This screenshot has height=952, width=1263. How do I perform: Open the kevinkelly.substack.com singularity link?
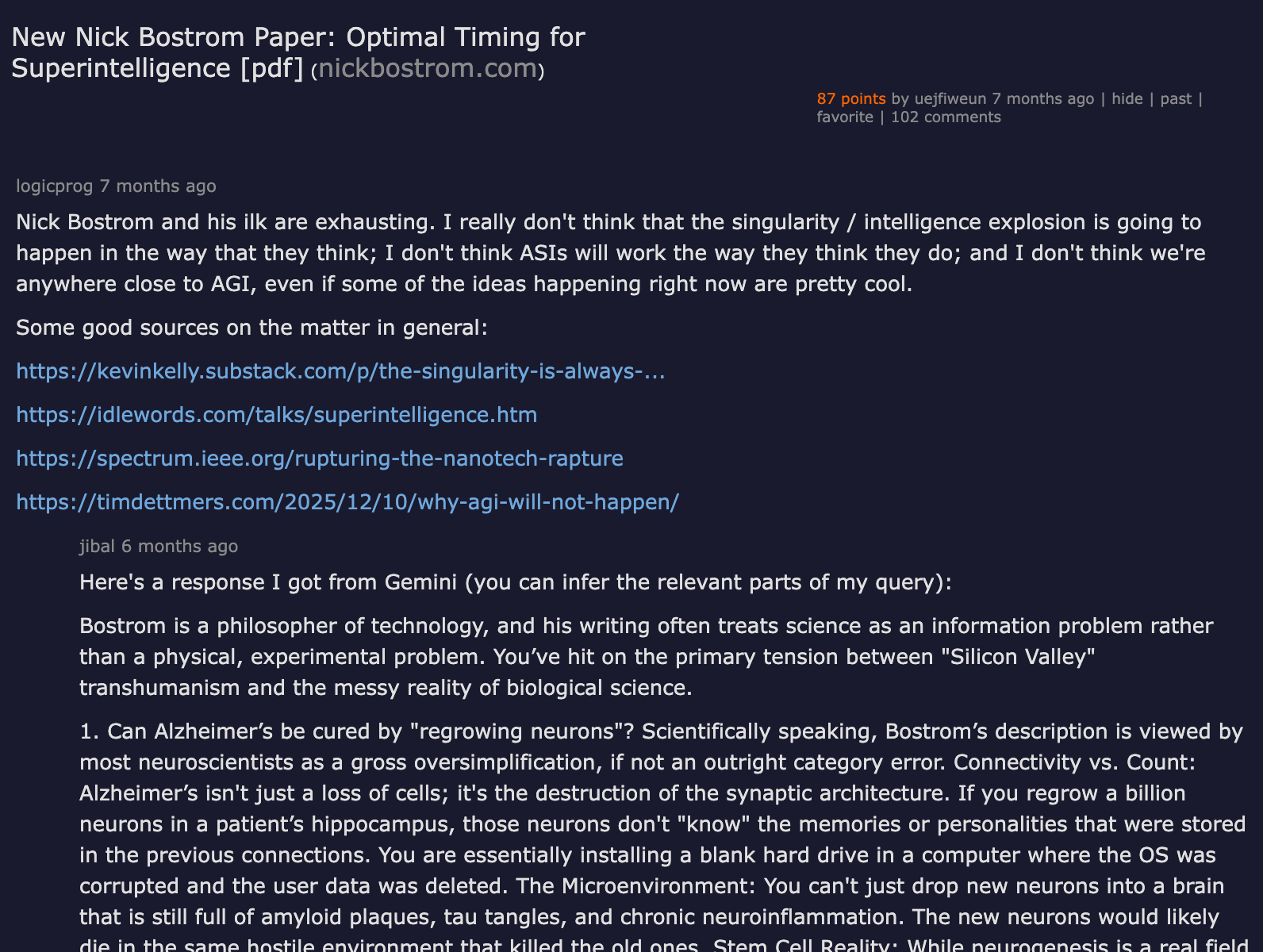[x=340, y=371]
